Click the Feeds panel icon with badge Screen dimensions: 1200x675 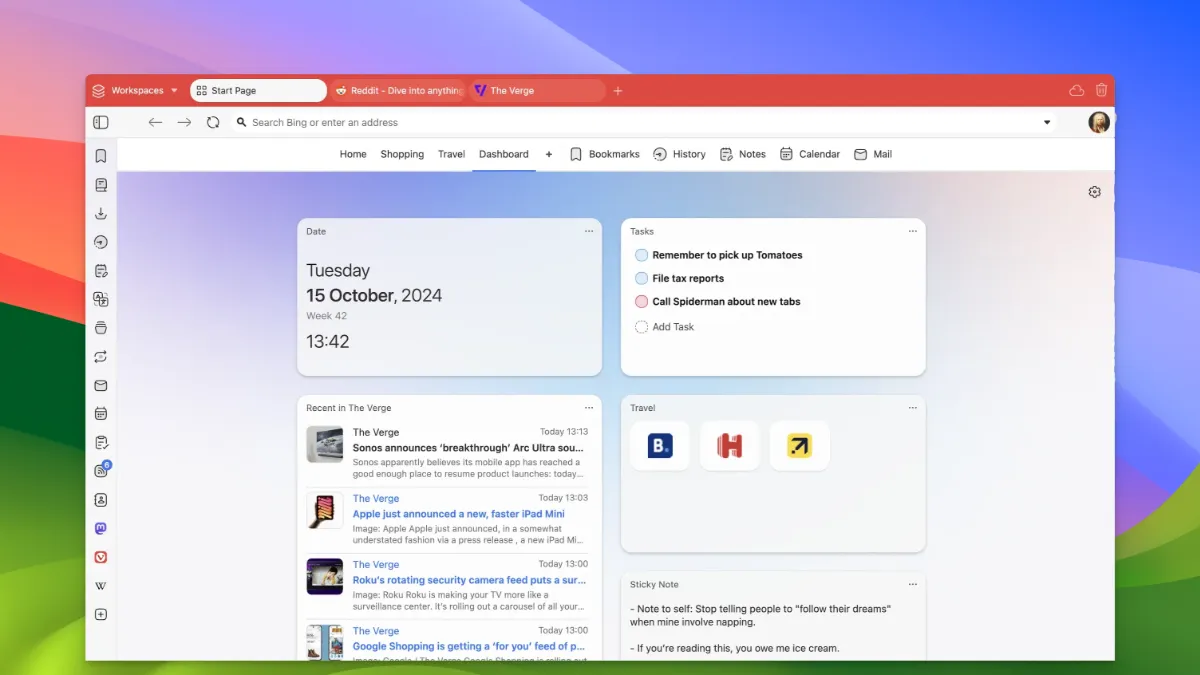(101, 471)
